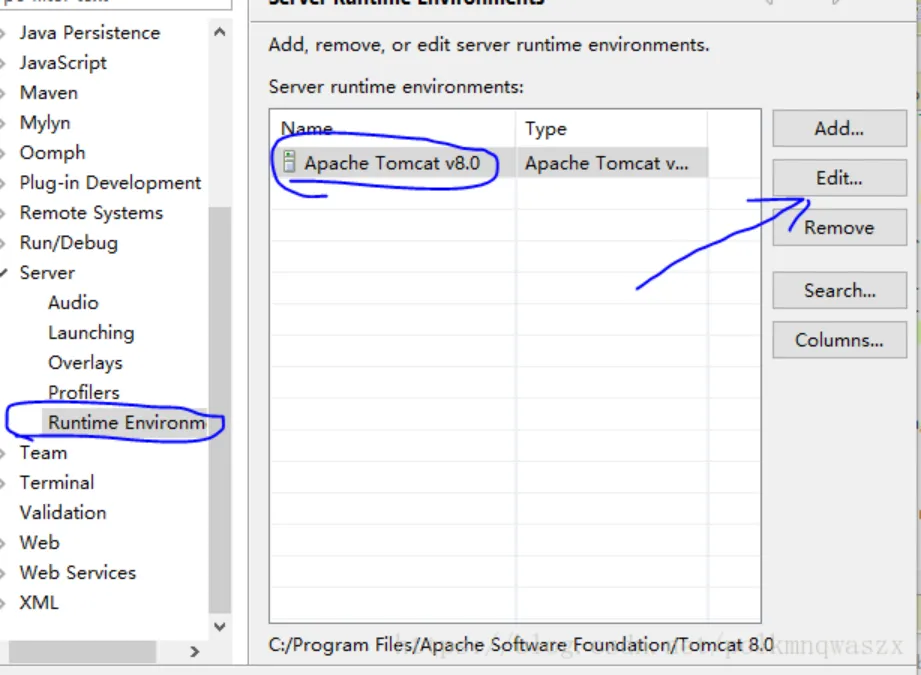Select Terminal preferences category
The width and height of the screenshot is (921, 675).
coord(56,482)
